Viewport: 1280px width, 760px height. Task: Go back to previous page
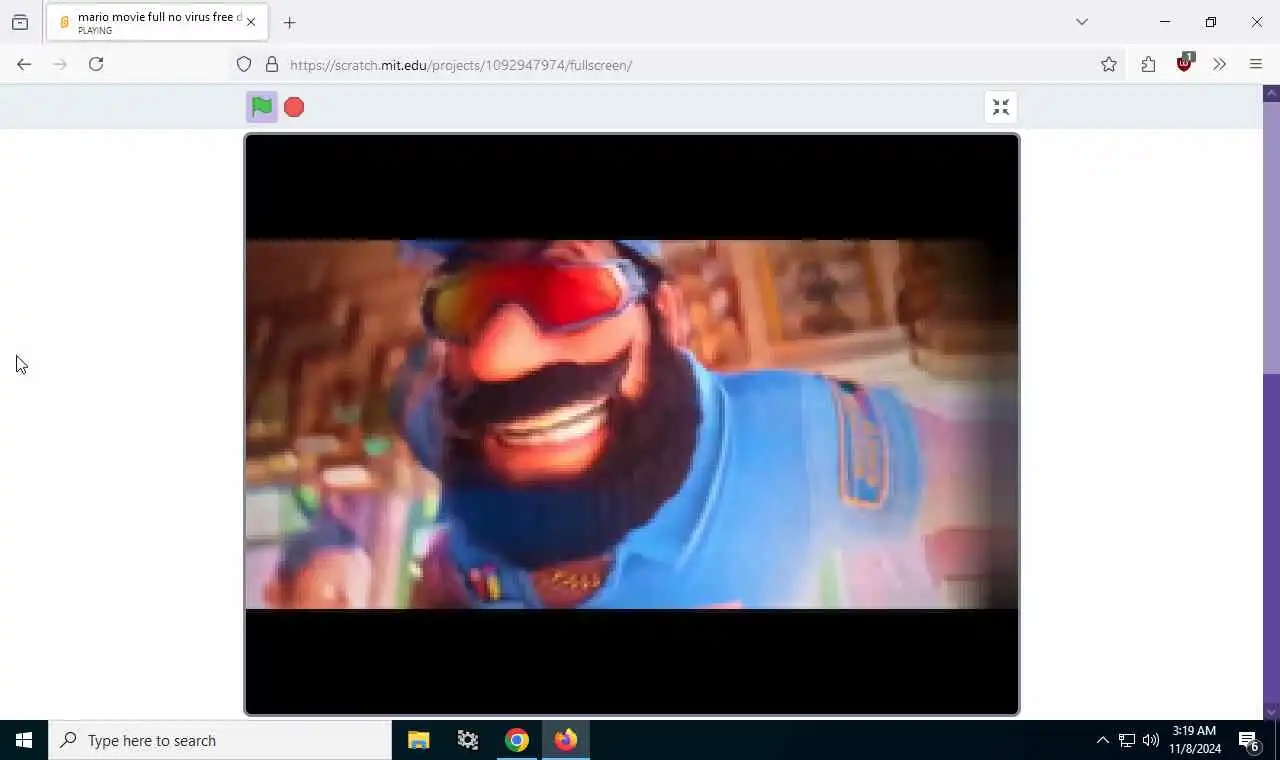[24, 64]
